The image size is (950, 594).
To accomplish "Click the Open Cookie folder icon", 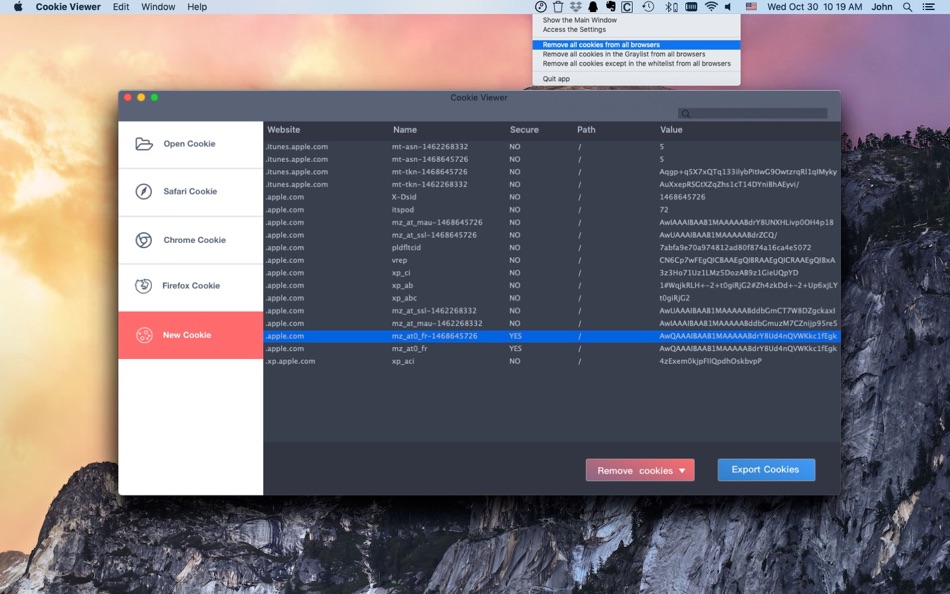I will (144, 144).
